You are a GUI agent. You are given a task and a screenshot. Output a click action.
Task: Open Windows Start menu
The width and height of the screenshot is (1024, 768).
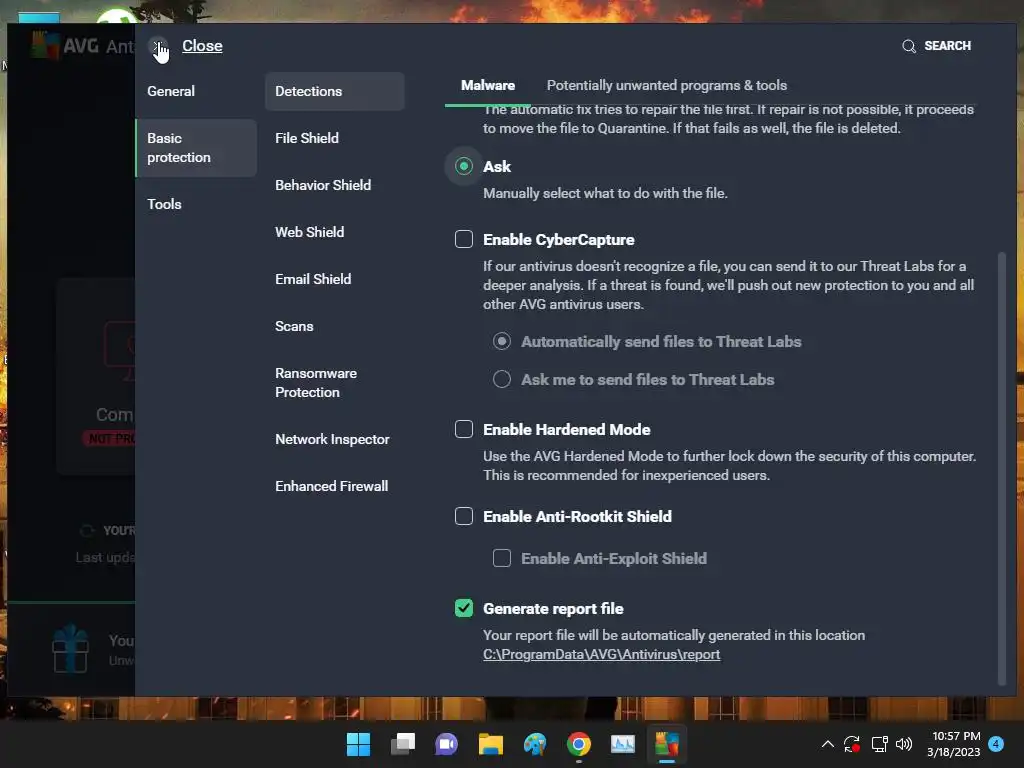pos(358,744)
